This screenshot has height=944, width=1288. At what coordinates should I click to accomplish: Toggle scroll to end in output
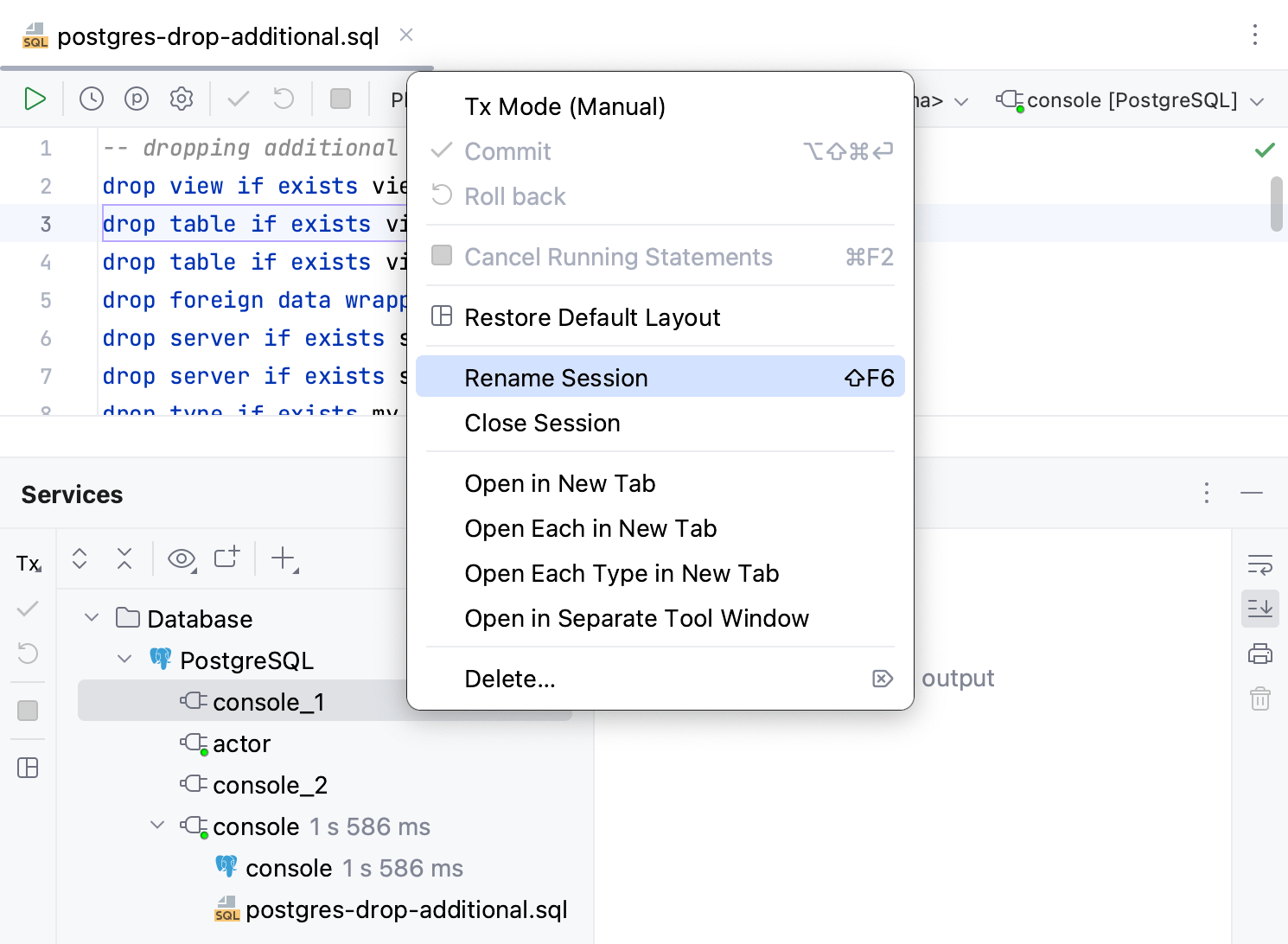1259,609
